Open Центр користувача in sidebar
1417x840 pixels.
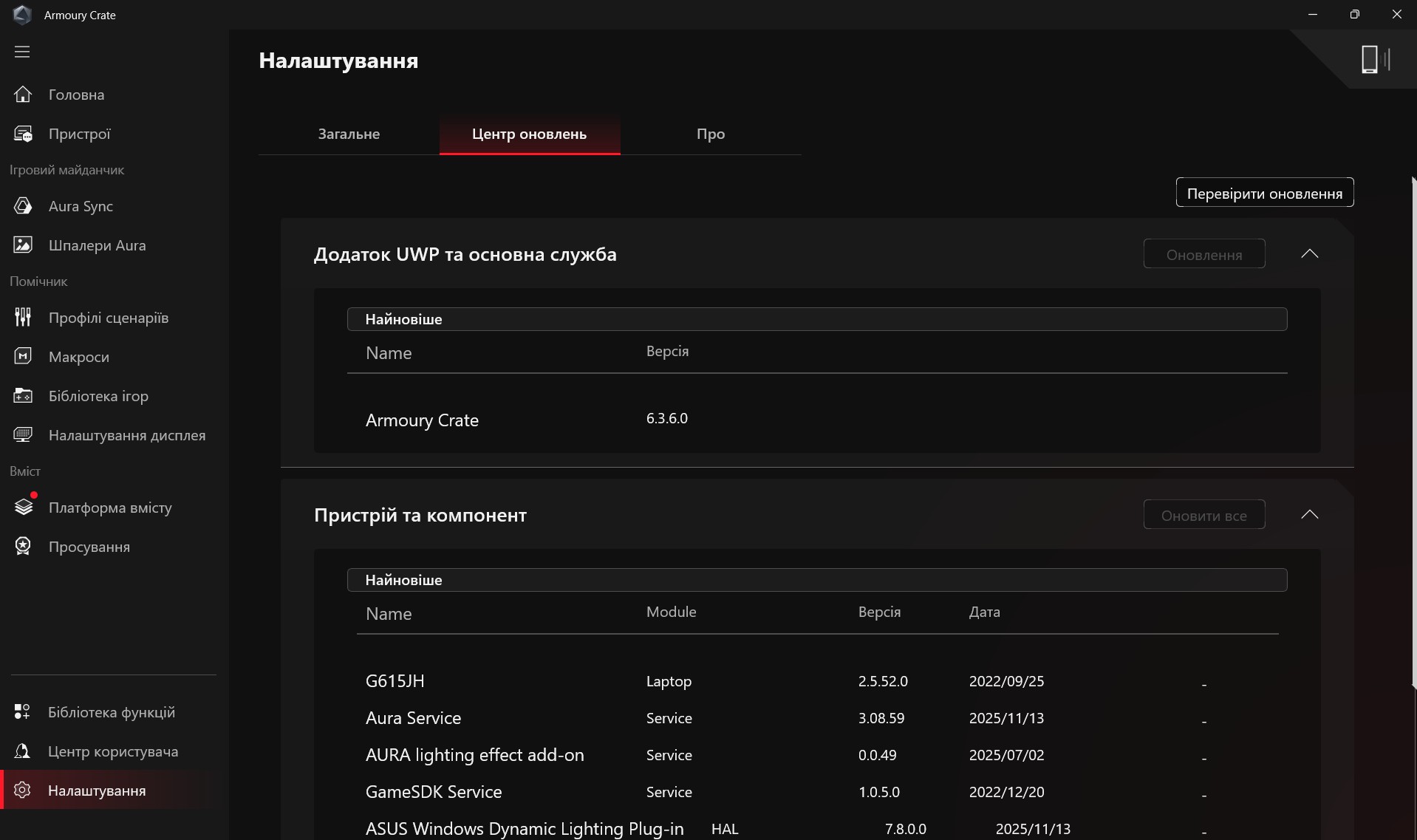pyautogui.click(x=112, y=751)
